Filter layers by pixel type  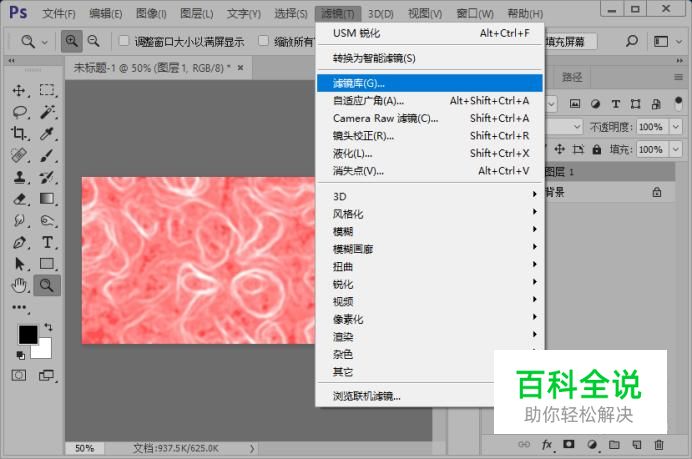pyautogui.click(x=575, y=104)
